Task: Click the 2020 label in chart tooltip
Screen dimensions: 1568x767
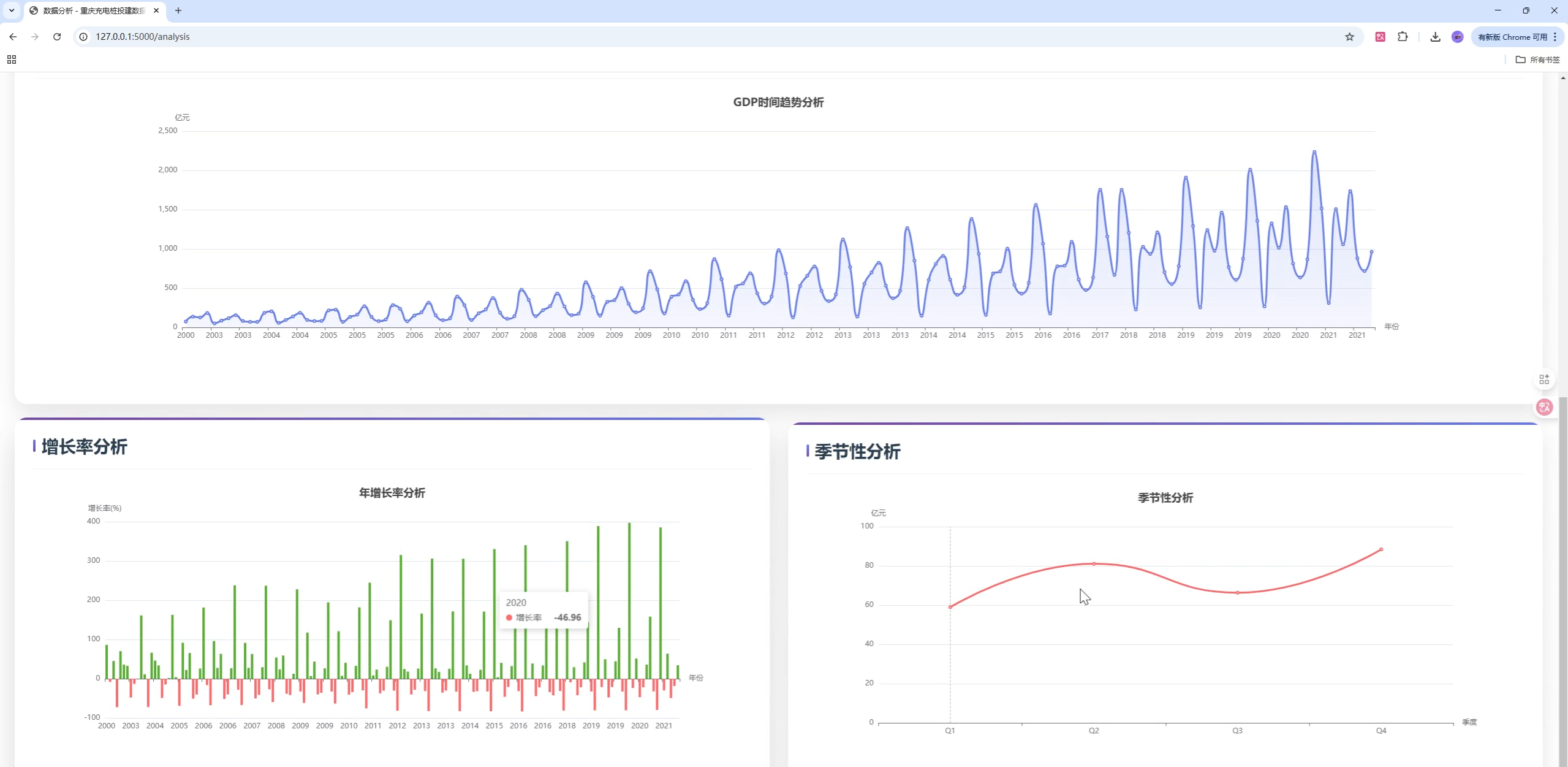Action: pos(516,603)
